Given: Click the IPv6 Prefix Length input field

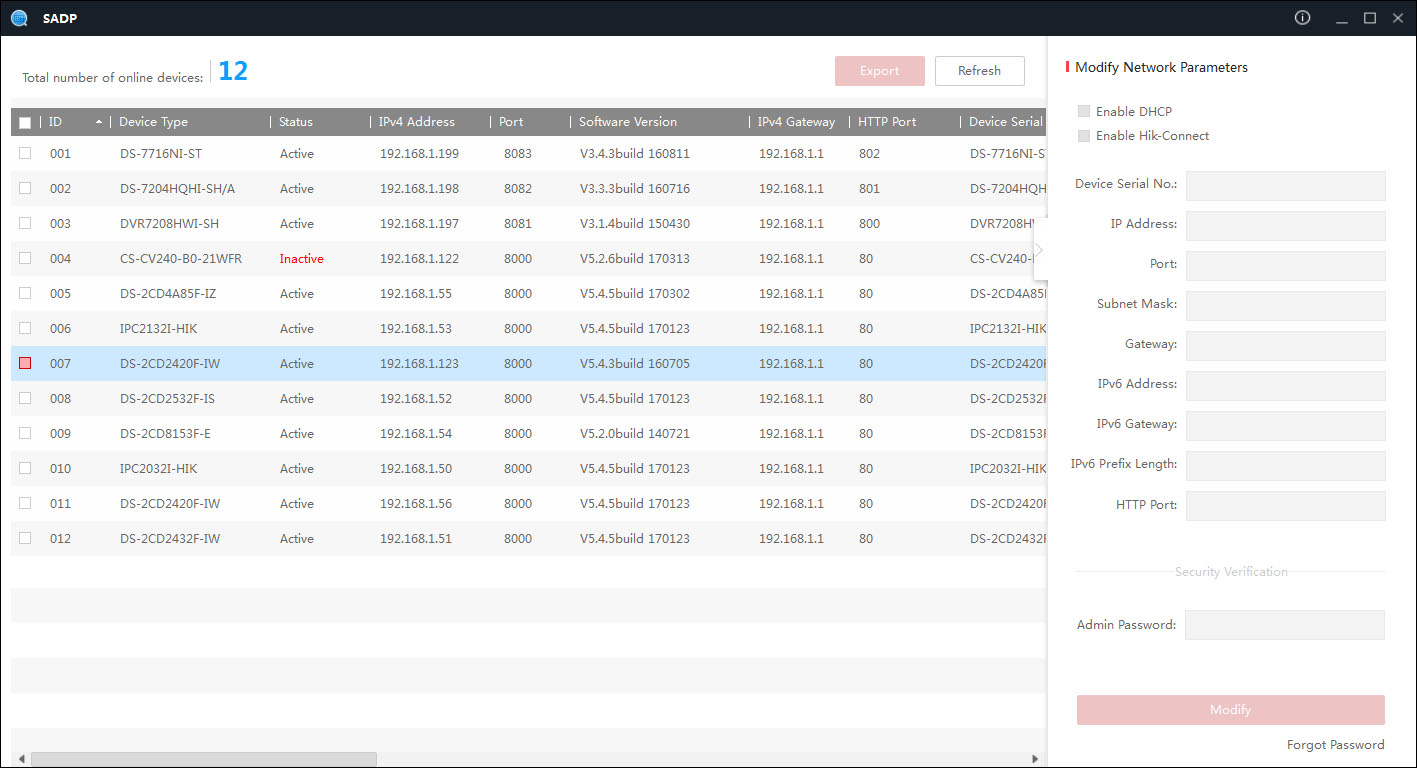Looking at the screenshot, I should click(x=1286, y=466).
